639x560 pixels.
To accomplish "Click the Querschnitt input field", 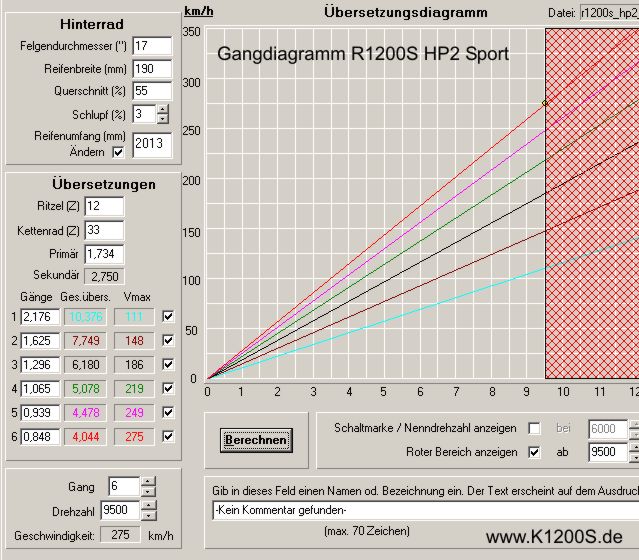I will [152, 91].
